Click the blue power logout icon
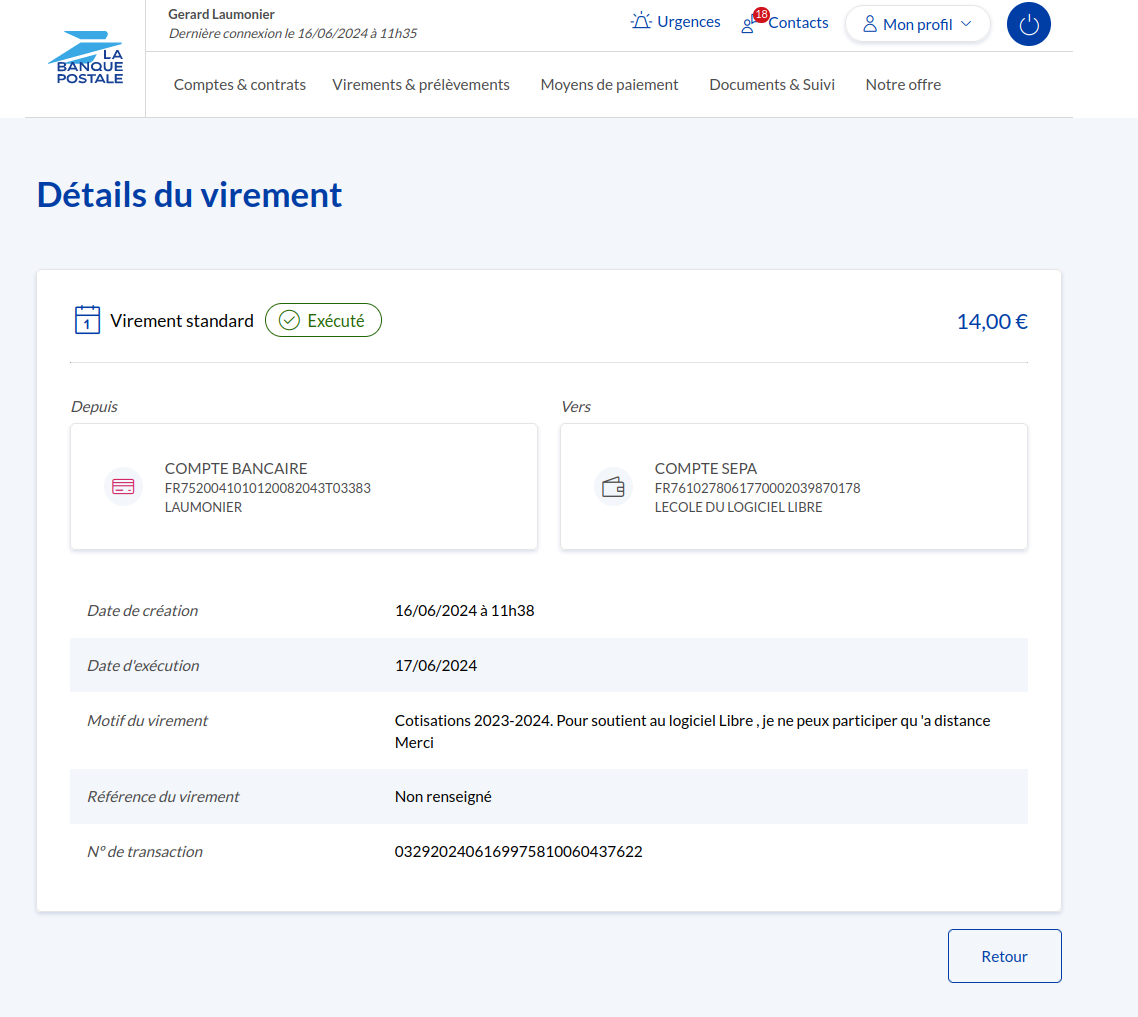 (x=1028, y=24)
